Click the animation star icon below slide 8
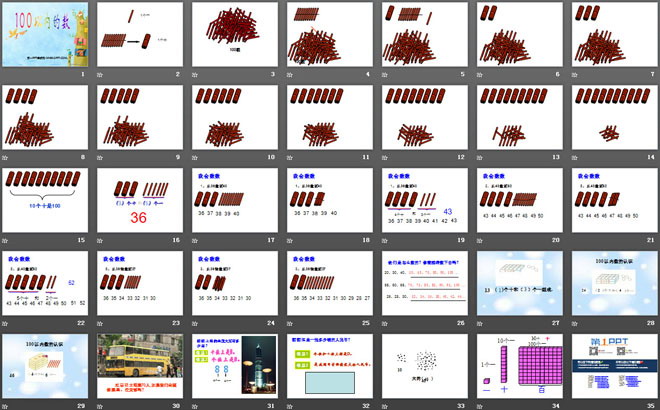Viewport: 660px width, 410px height. 6,156
